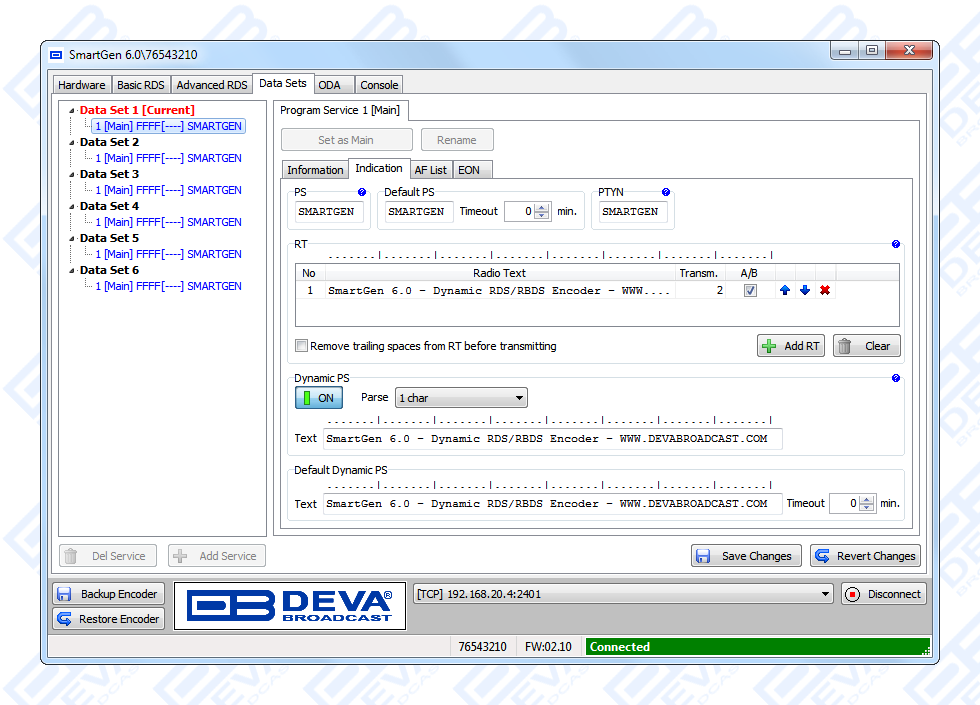980x705 pixels.
Task: Open help icon in Dynamic PS section
Action: (x=895, y=378)
